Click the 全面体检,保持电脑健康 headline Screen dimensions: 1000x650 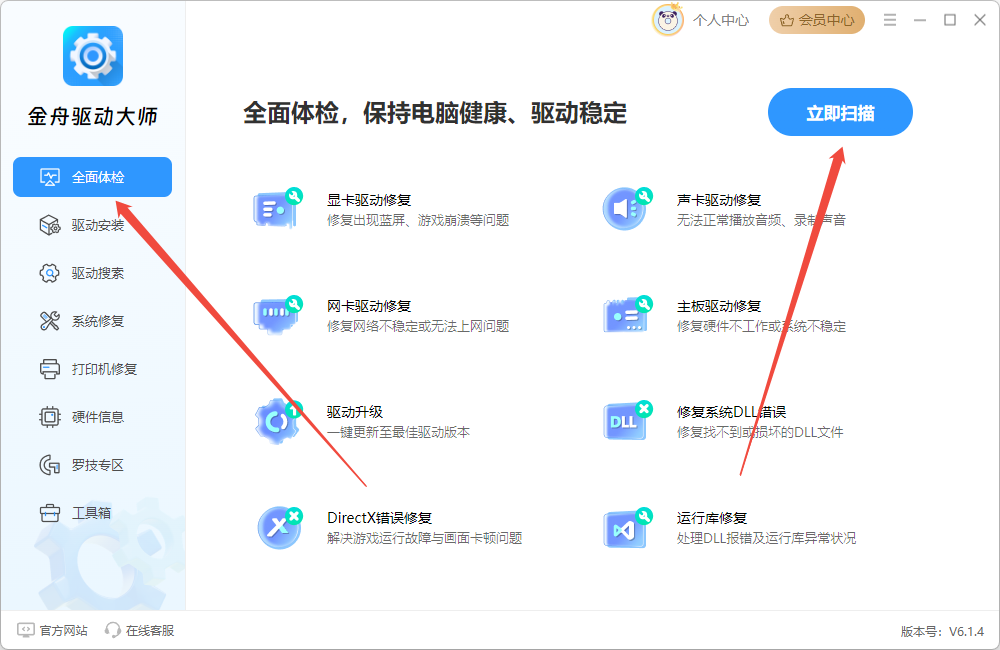pyautogui.click(x=435, y=113)
